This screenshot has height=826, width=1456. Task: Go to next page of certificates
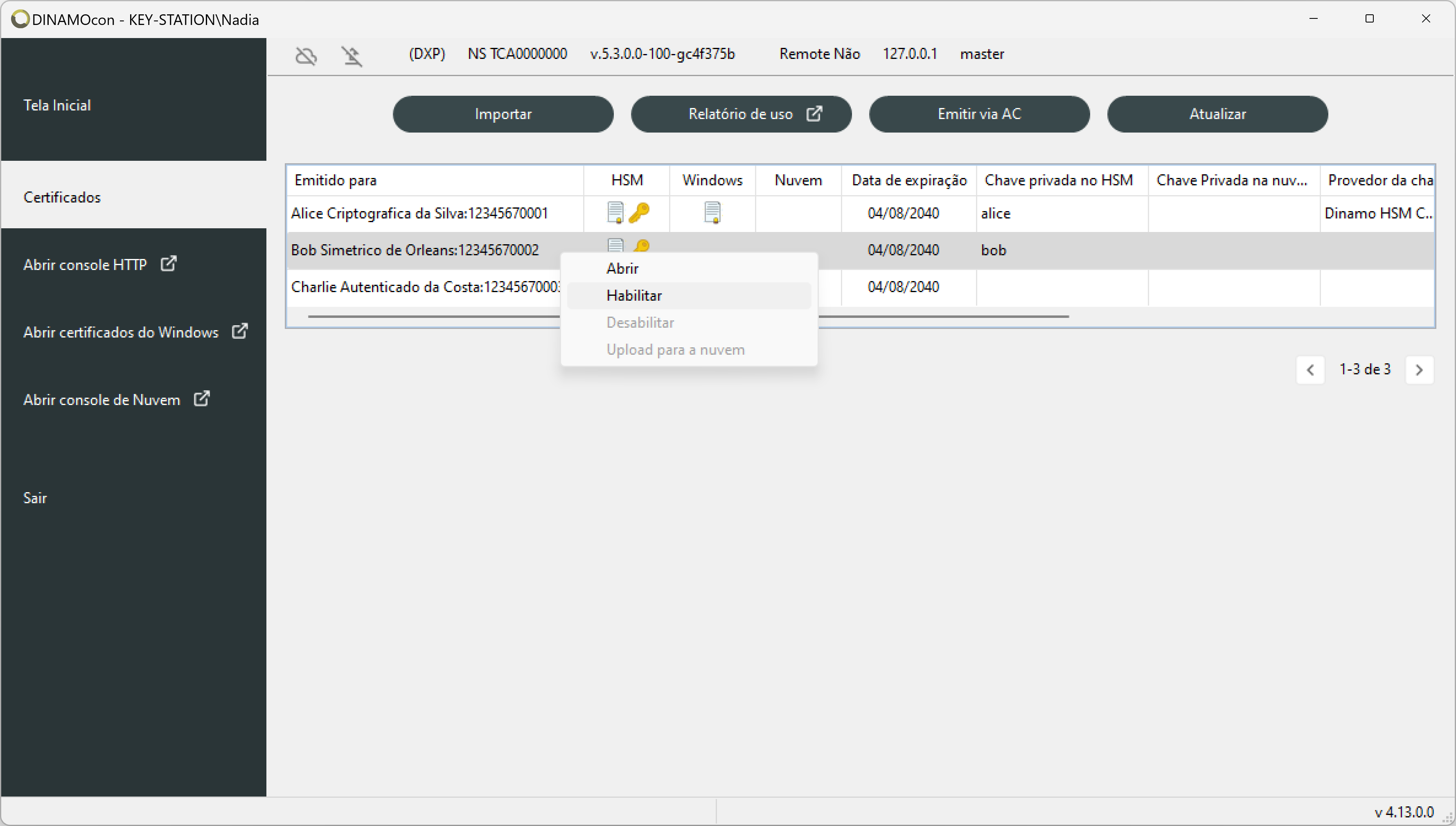1419,370
